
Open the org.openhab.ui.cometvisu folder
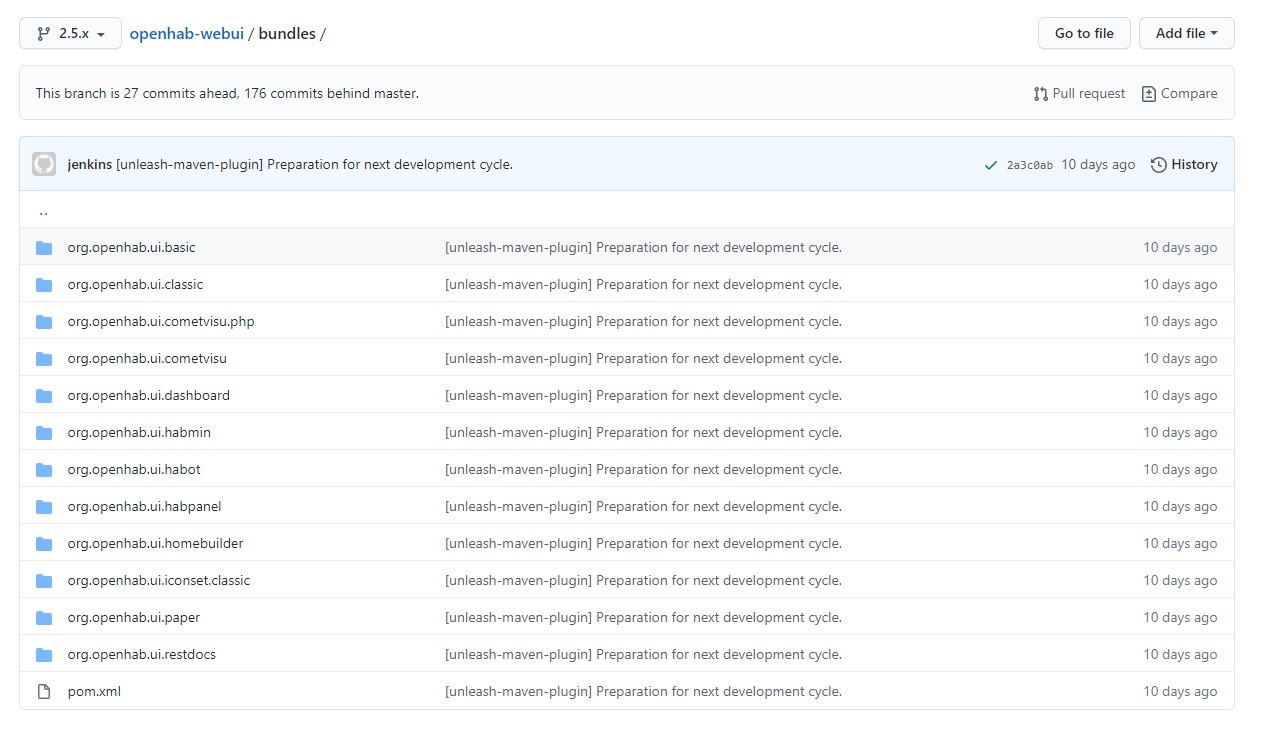pyautogui.click(x=147, y=358)
